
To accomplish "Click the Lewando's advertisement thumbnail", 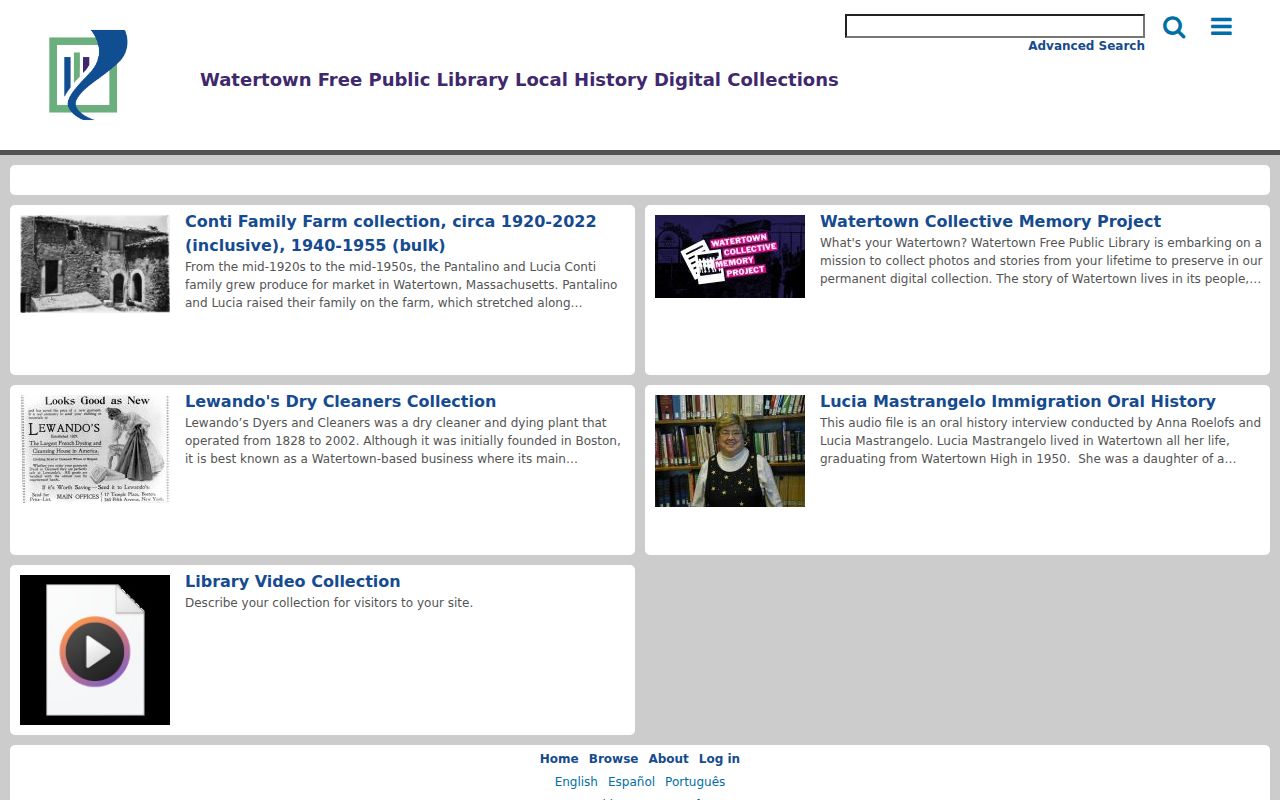I will point(95,449).
